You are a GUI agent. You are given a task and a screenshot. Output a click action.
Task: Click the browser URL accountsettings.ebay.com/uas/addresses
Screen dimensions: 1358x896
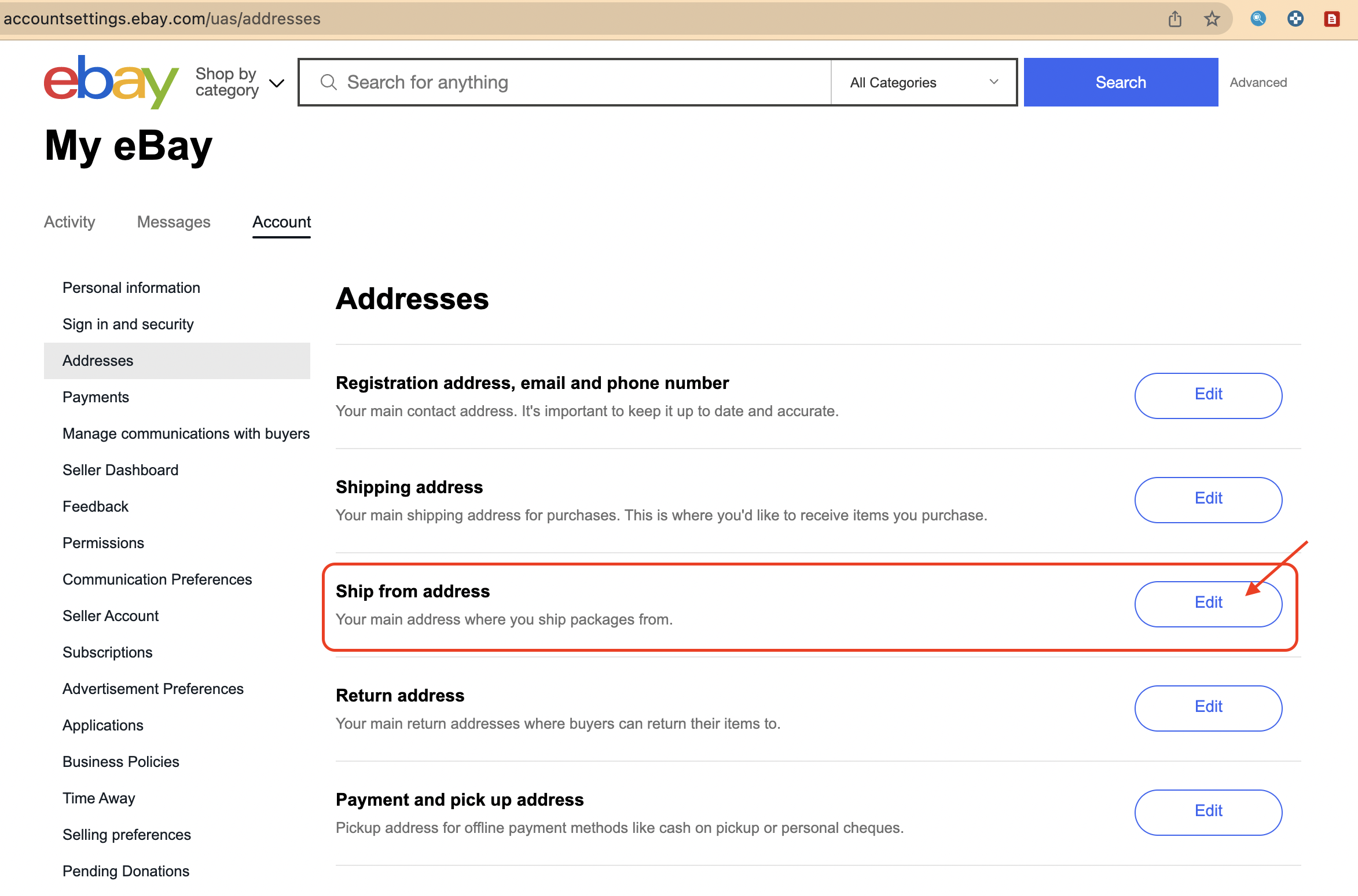click(162, 19)
